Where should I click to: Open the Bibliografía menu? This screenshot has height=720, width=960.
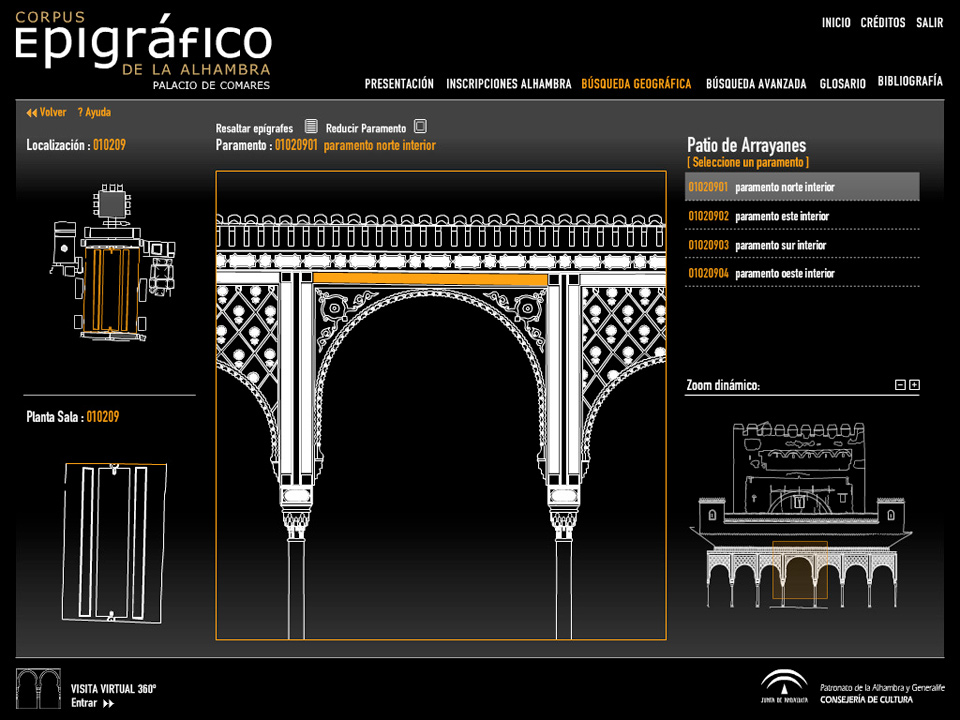910,81
